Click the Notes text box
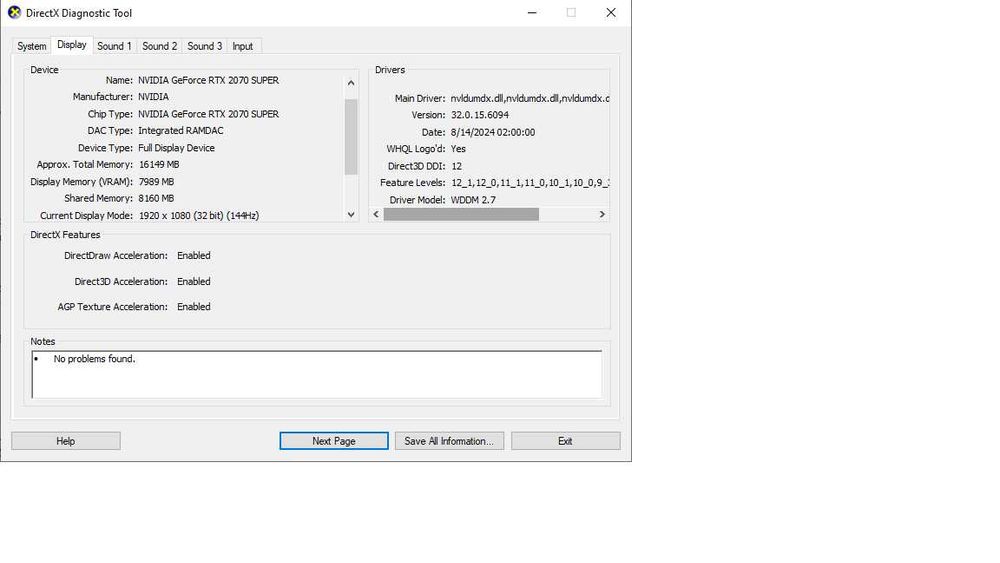The image size is (1000, 563). pyautogui.click(x=316, y=374)
